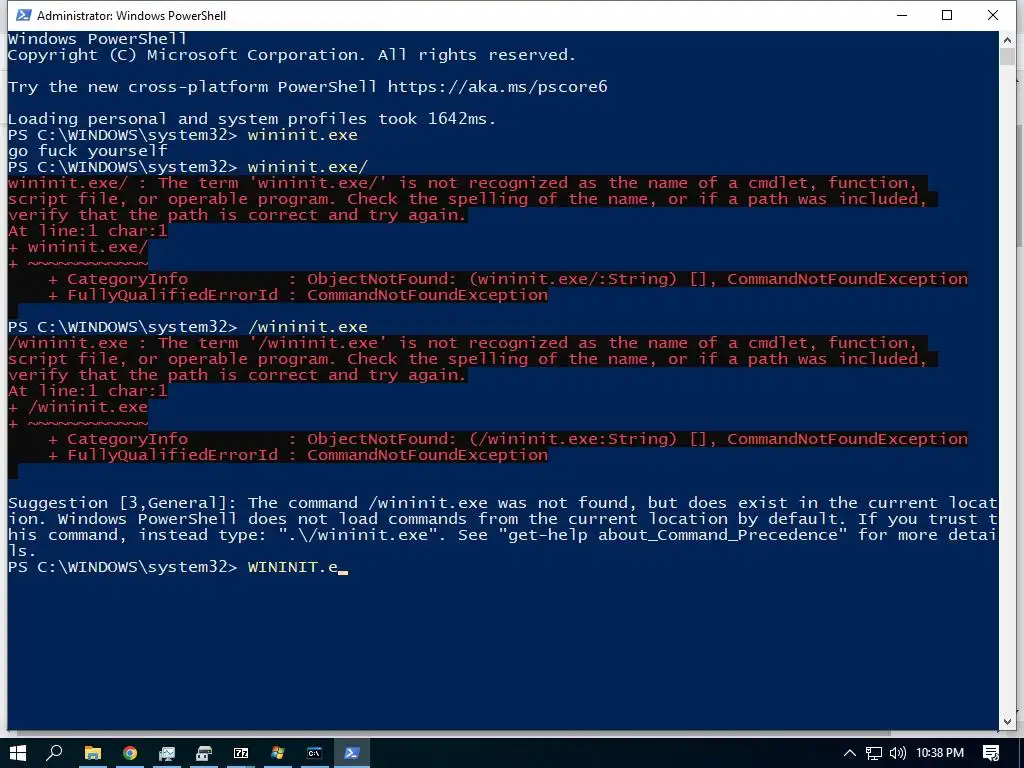Minimize the PowerShell window
The height and width of the screenshot is (768, 1024).
point(902,15)
